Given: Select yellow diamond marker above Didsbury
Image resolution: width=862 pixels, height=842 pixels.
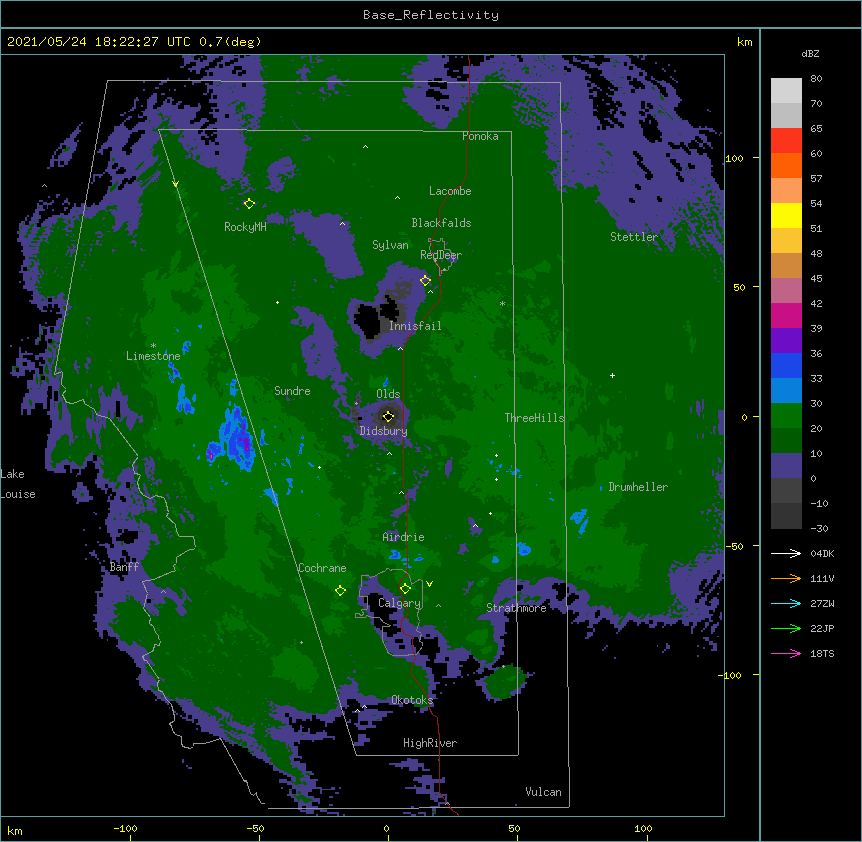Looking at the screenshot, I should (388, 416).
